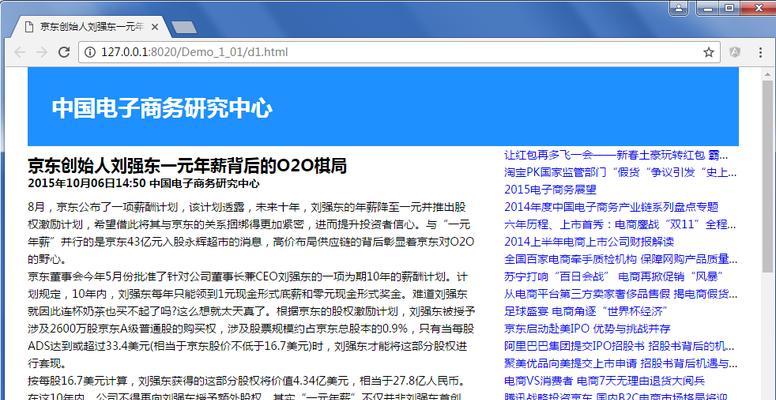Open link 京东启动赴美IPO 优势与挑战并存

click(x=587, y=329)
